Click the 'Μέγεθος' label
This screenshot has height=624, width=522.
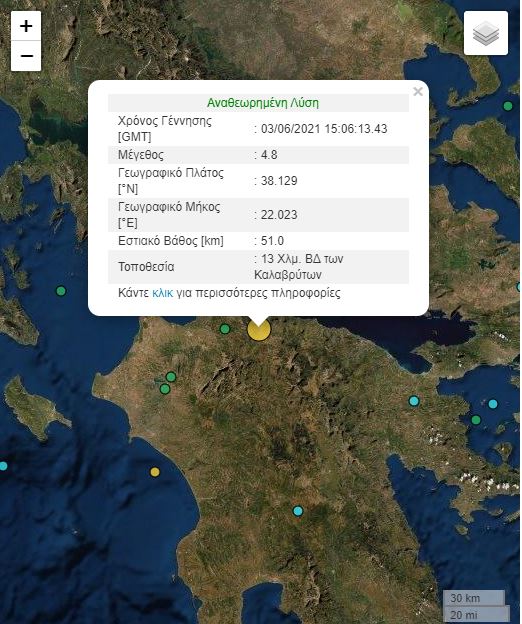pos(141,155)
